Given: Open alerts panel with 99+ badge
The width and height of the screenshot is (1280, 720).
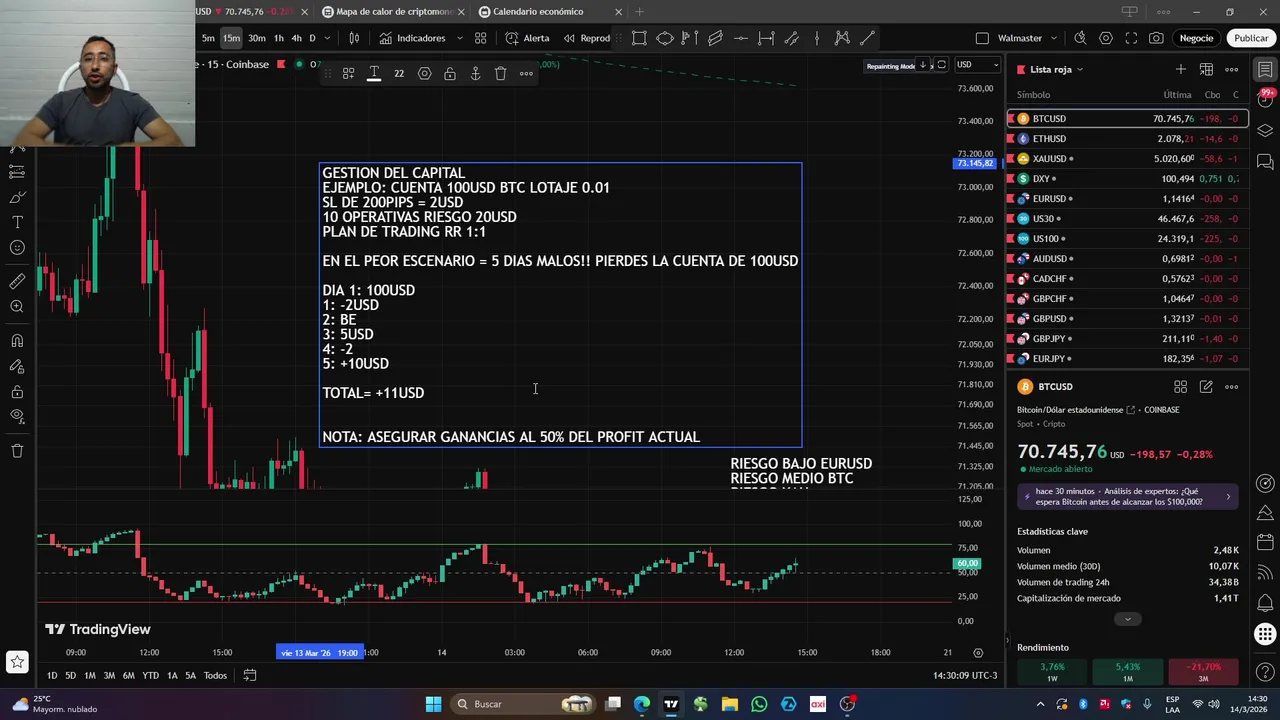Looking at the screenshot, I should pyautogui.click(x=1265, y=100).
